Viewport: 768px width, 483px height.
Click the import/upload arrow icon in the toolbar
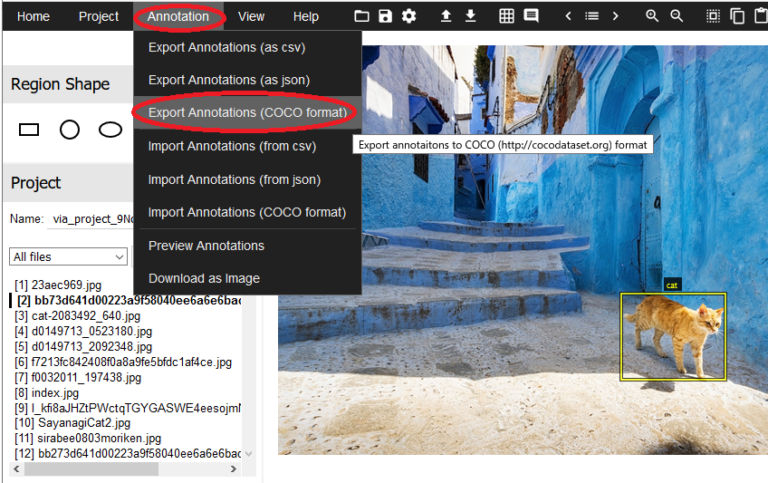446,16
